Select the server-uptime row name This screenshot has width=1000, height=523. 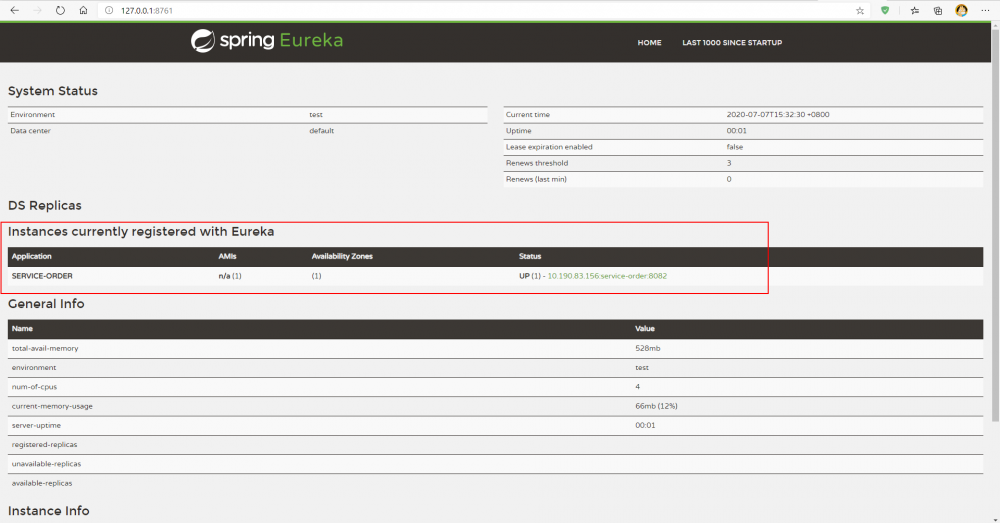tap(36, 425)
